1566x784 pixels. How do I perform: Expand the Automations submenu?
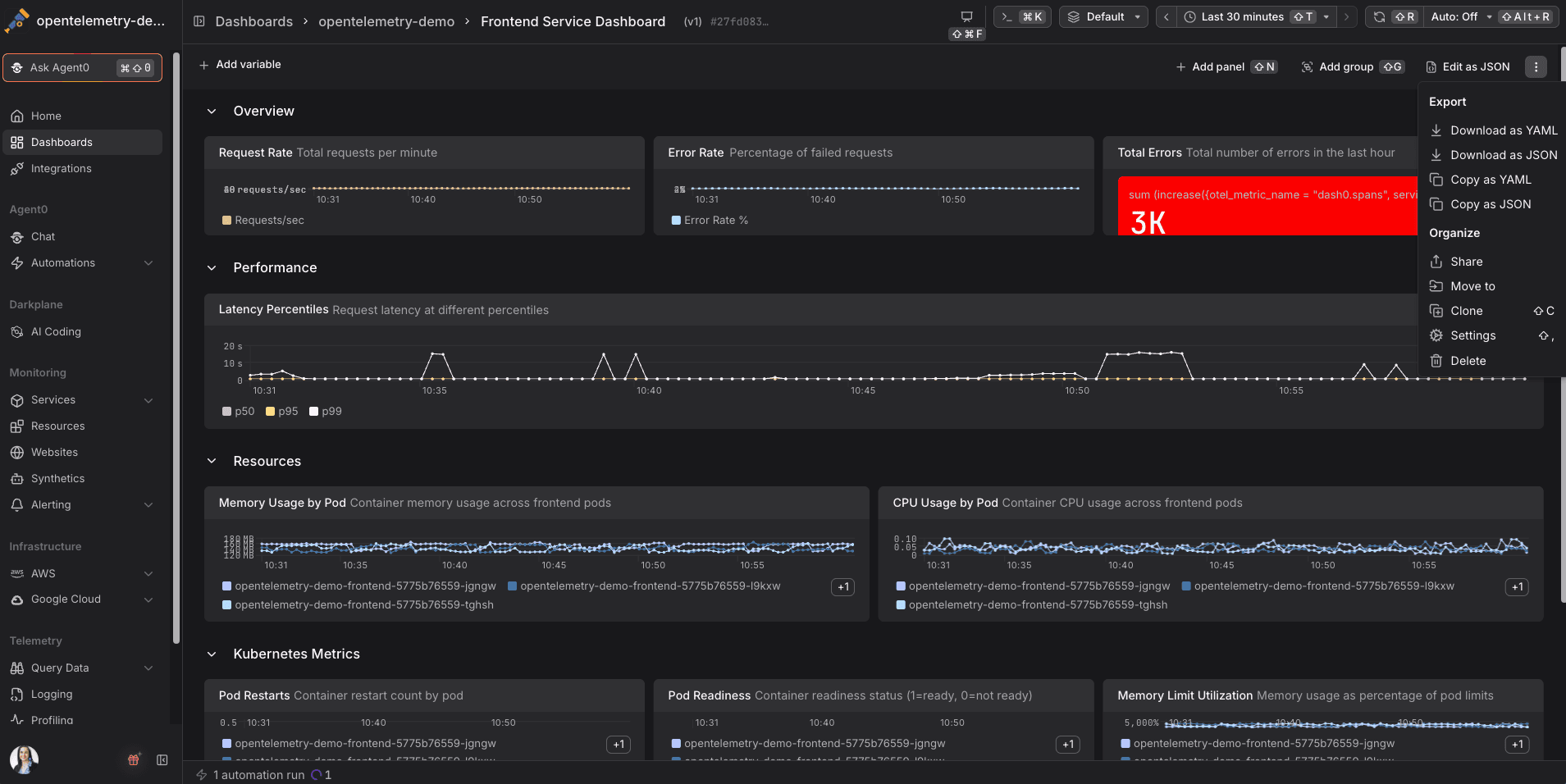[148, 262]
